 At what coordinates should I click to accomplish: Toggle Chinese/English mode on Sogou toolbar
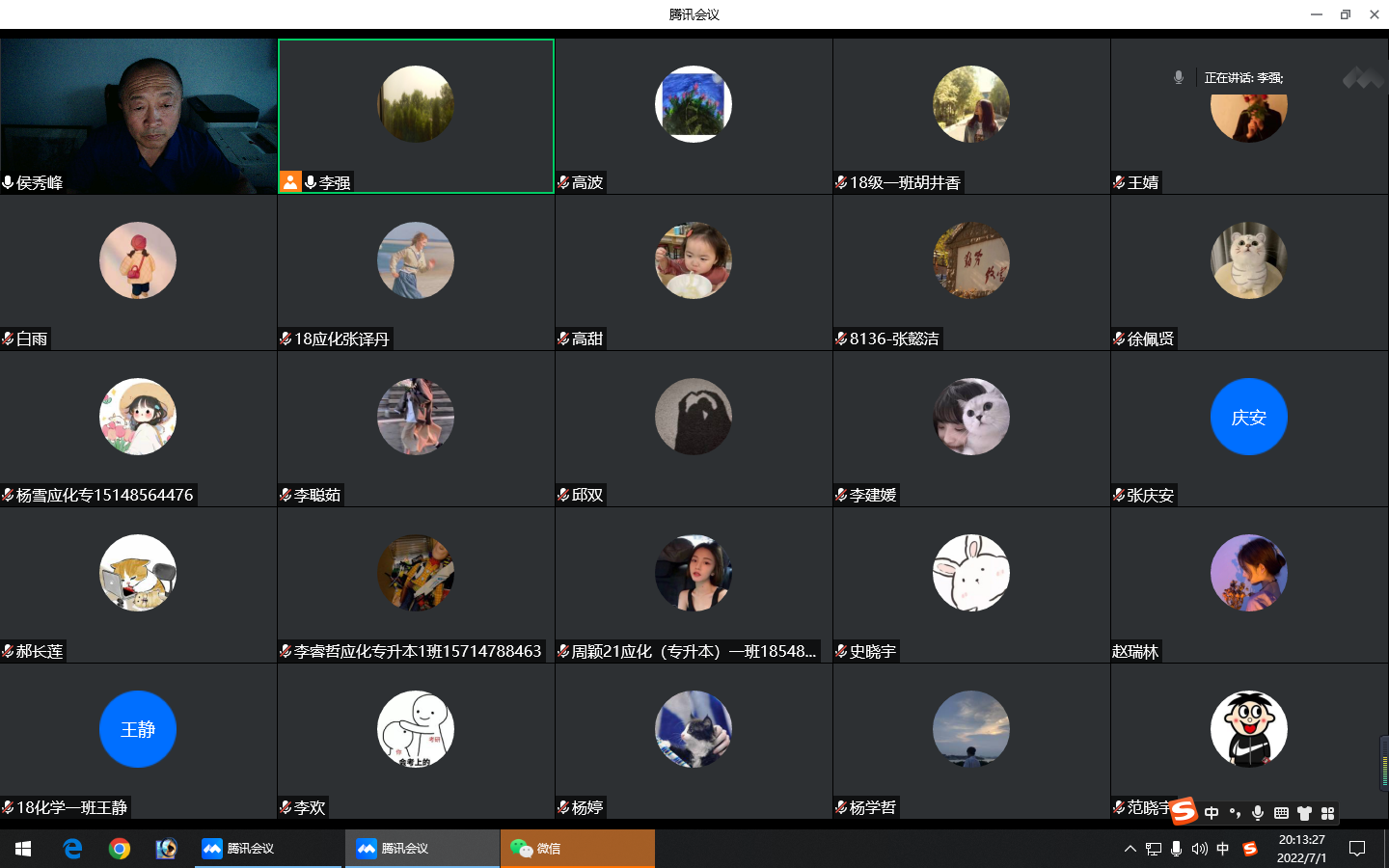(x=1212, y=813)
